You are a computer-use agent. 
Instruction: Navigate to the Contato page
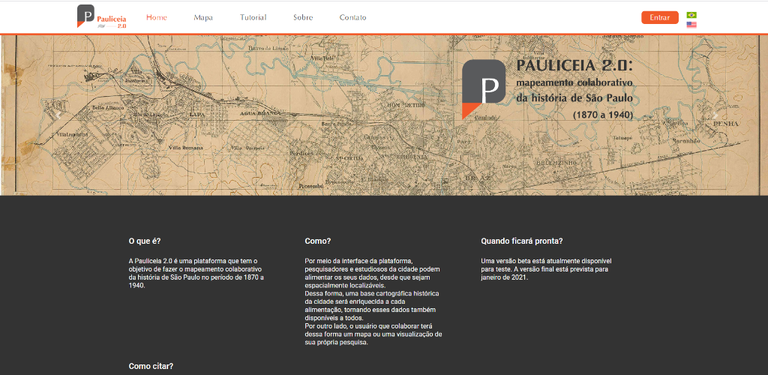click(x=353, y=18)
